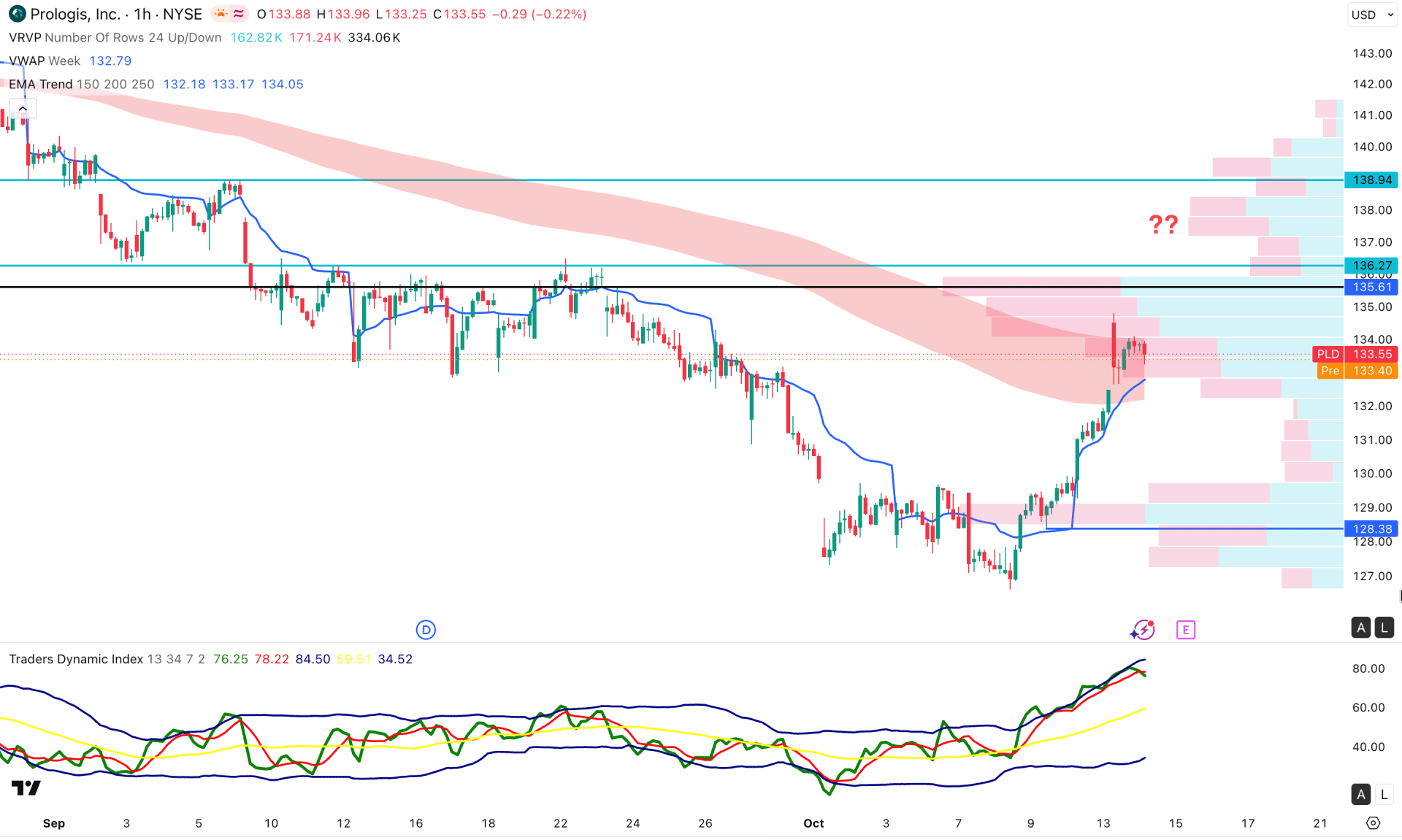Click the Pre 133.40 pre-market label
The image size is (1402, 840).
coord(1358,371)
